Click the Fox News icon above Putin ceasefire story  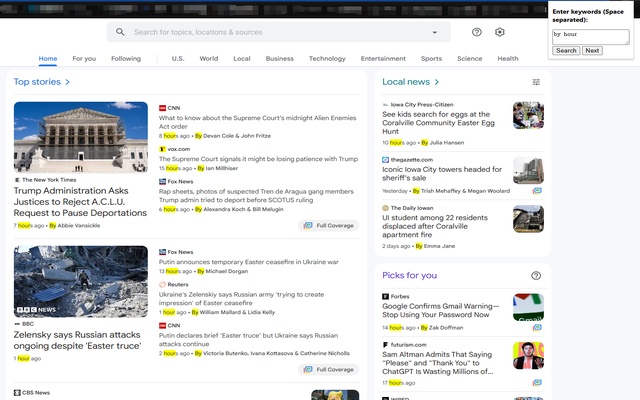pos(162,252)
